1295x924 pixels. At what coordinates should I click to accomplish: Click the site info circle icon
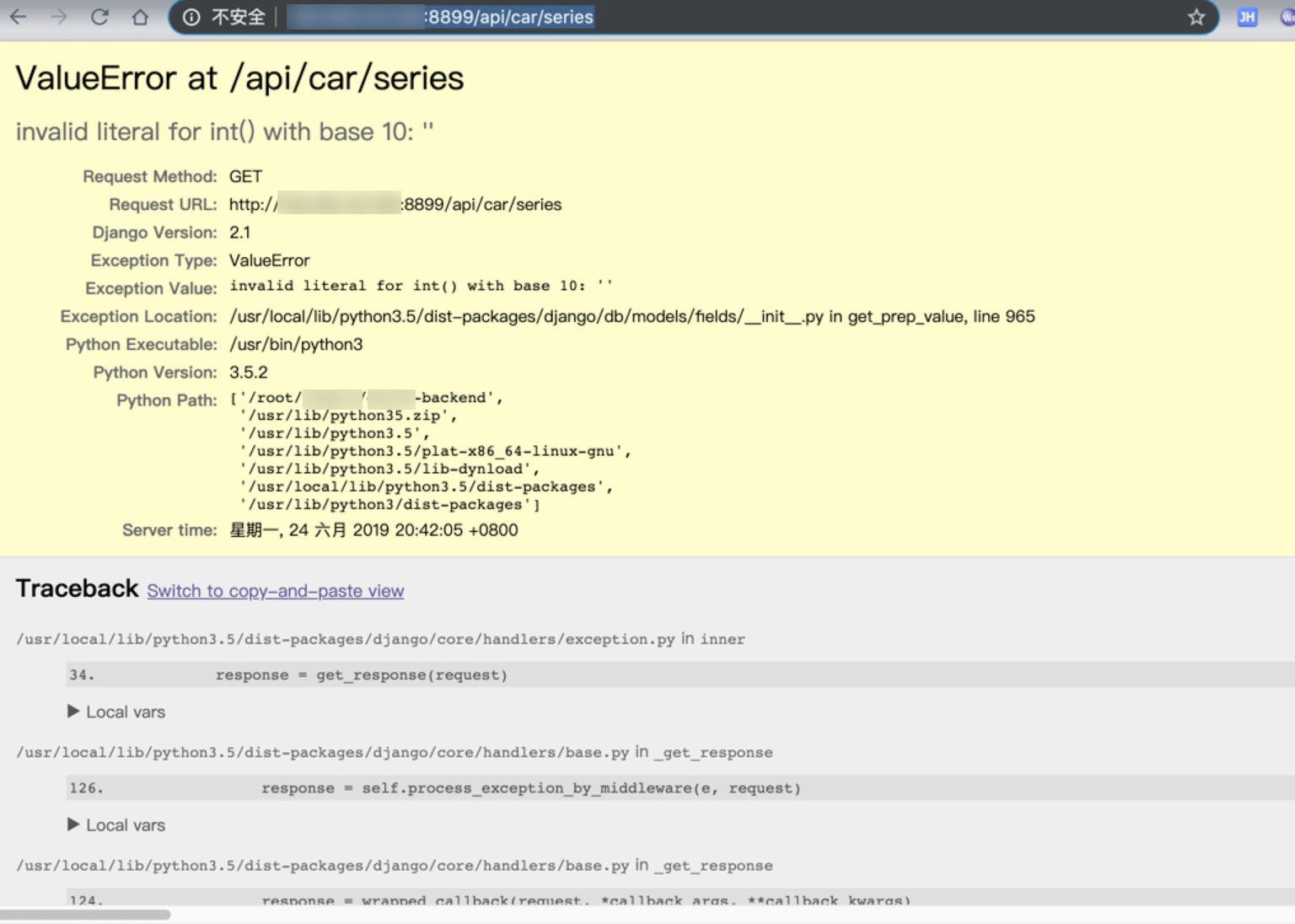click(x=191, y=17)
